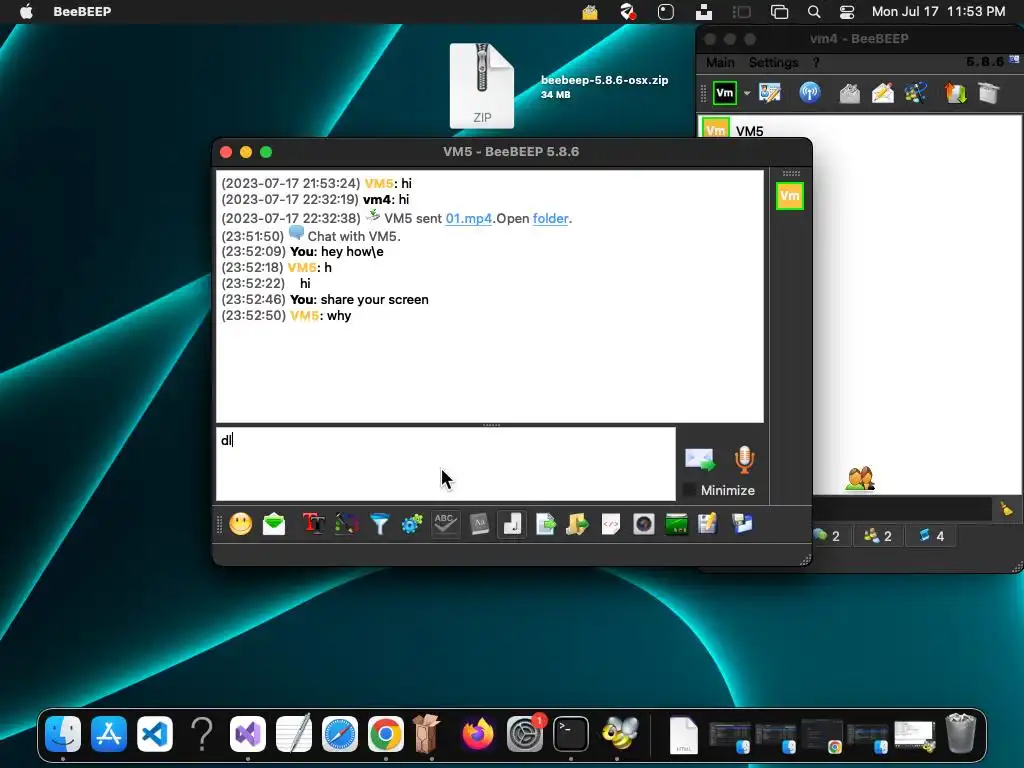Click the send folder icon with green arrow
This screenshot has width=1024, height=768.
coord(577,524)
